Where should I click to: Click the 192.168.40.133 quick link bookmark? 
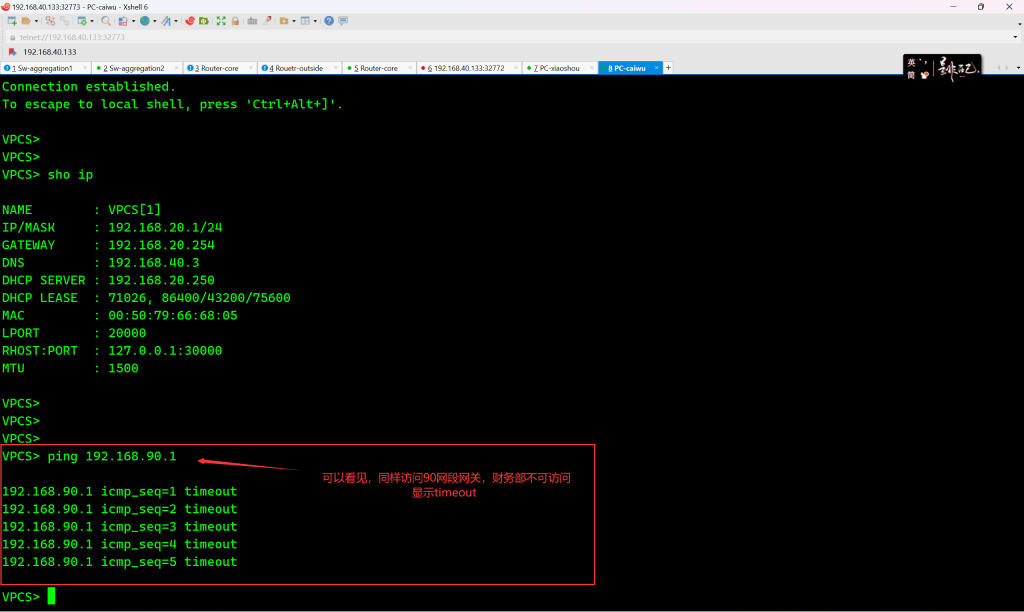48,52
